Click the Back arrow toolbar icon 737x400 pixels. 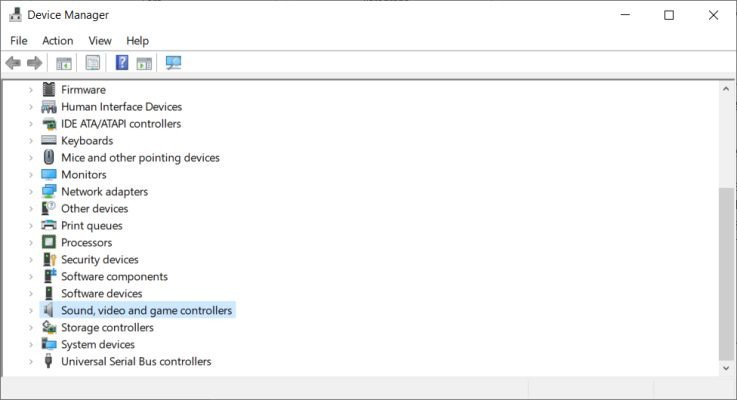[13, 63]
